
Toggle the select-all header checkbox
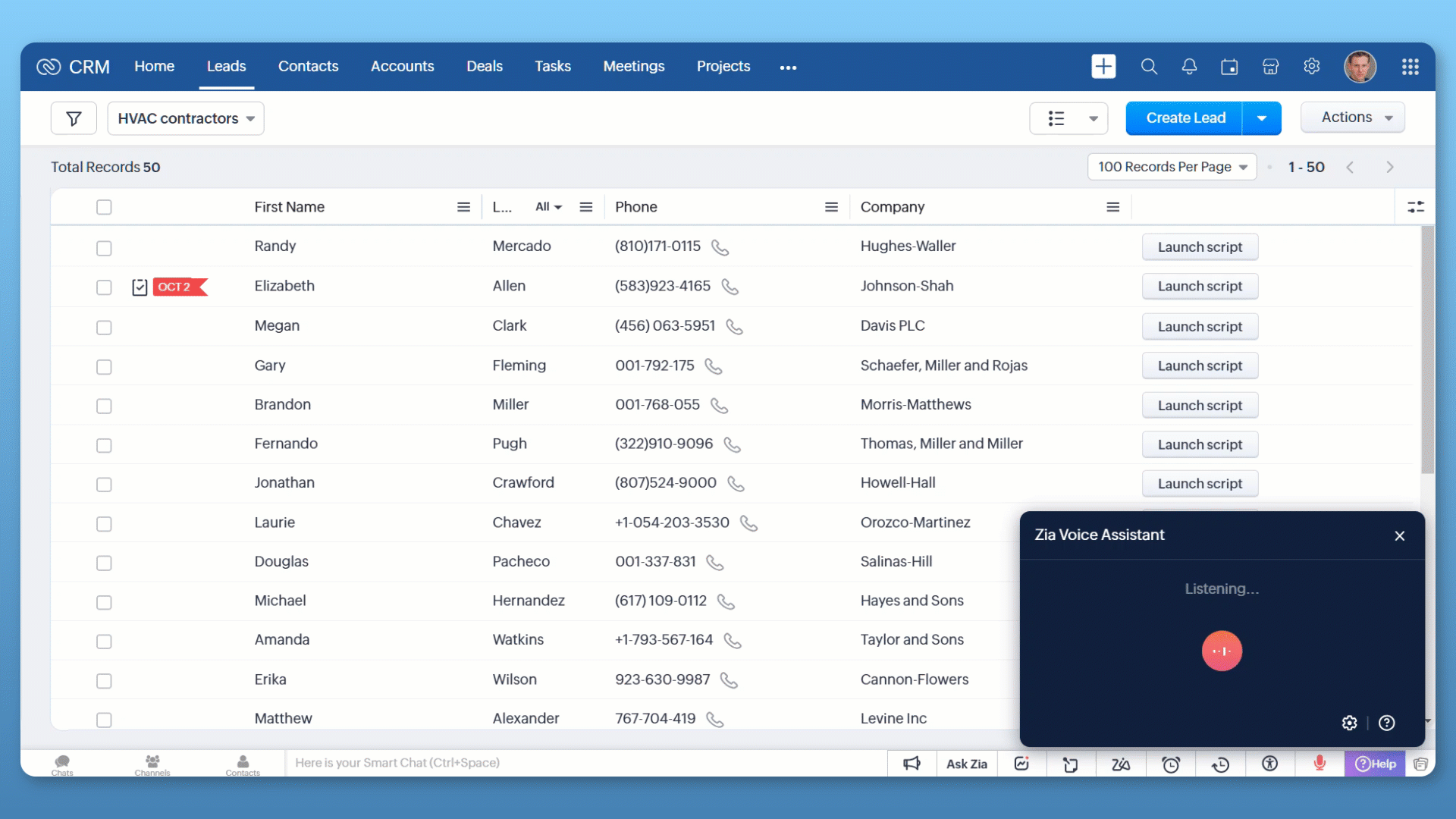coord(104,207)
